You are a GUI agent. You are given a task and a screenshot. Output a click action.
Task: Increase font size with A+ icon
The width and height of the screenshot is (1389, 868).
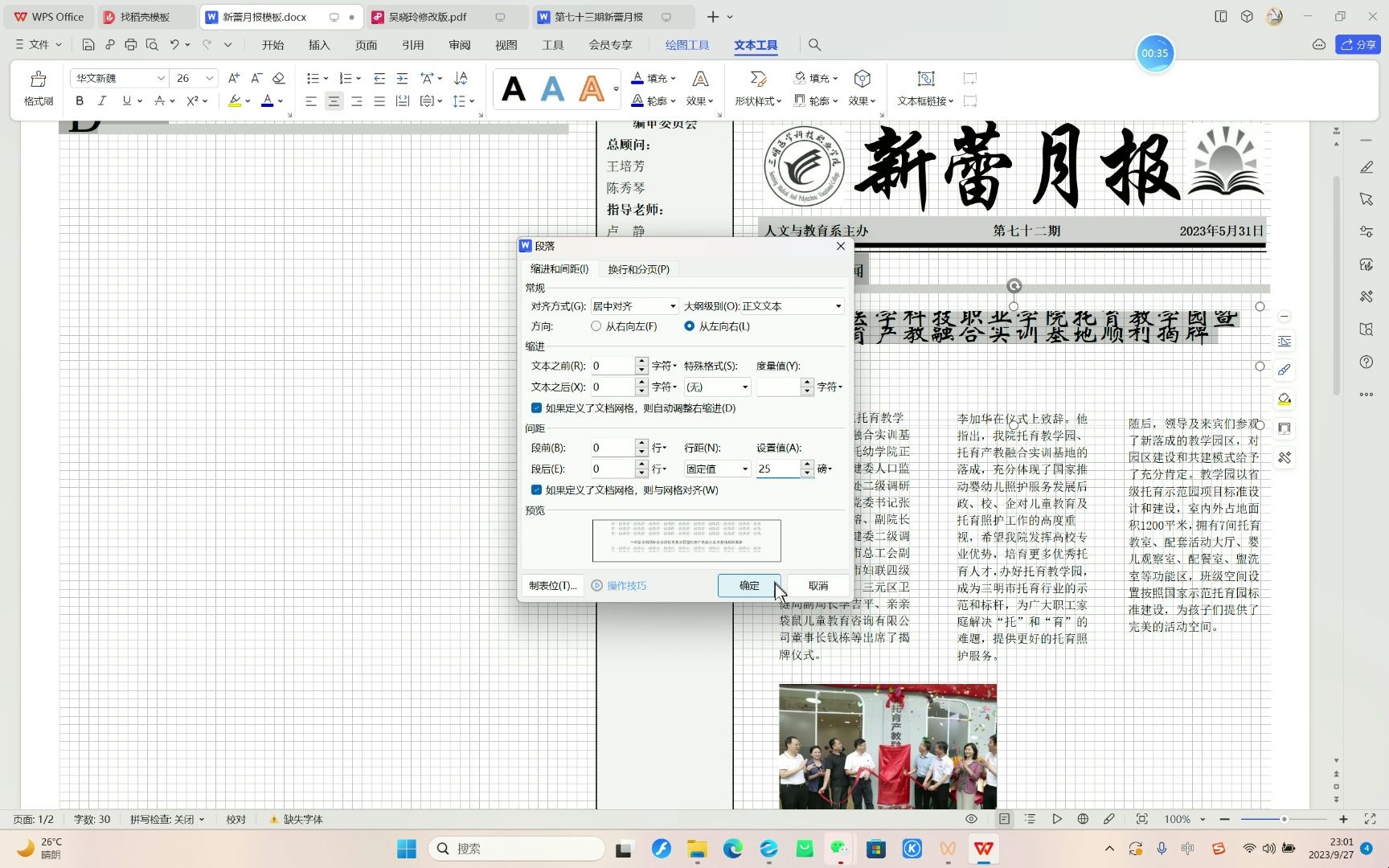point(234,78)
